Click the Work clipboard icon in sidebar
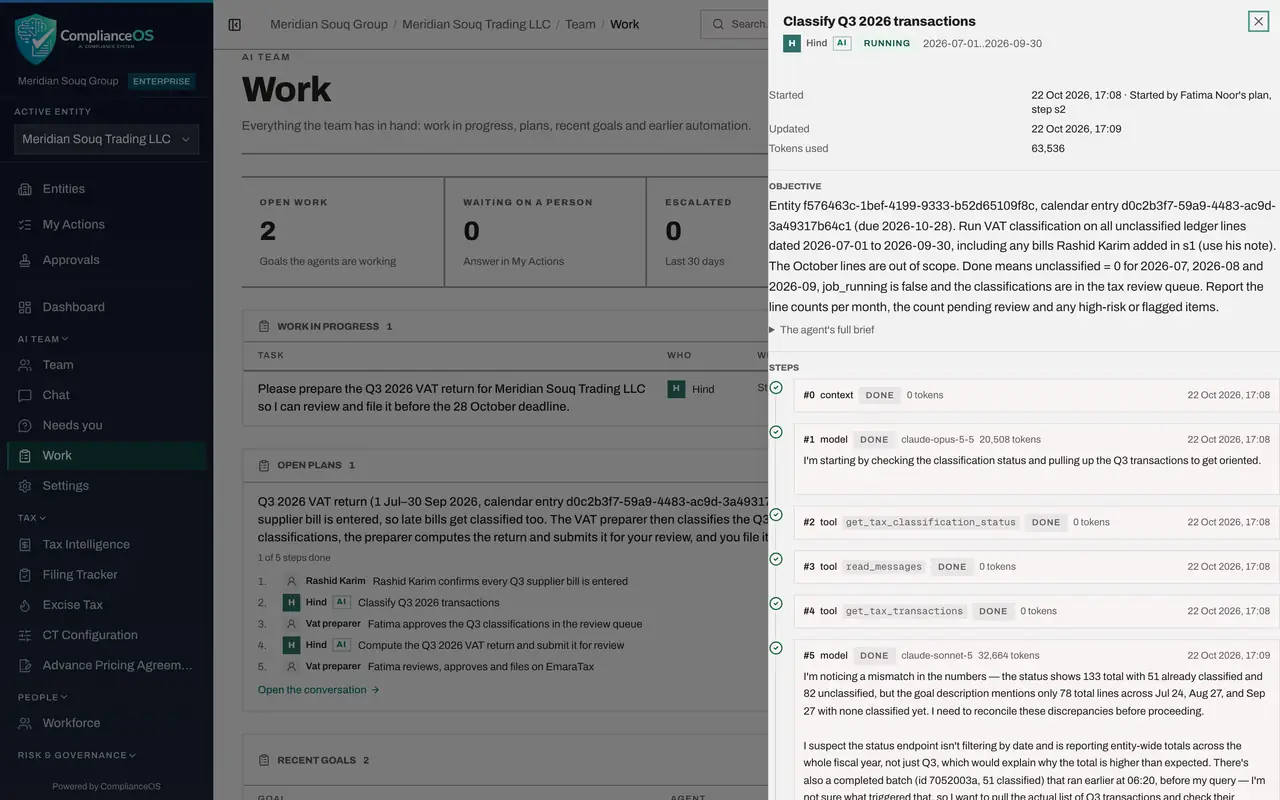 [25, 455]
